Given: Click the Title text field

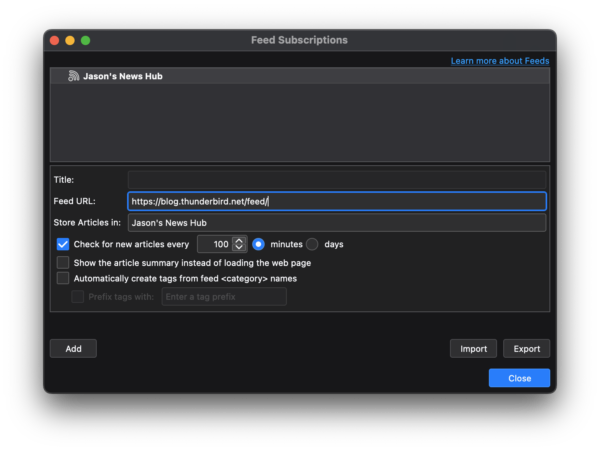Looking at the screenshot, I should point(337,180).
